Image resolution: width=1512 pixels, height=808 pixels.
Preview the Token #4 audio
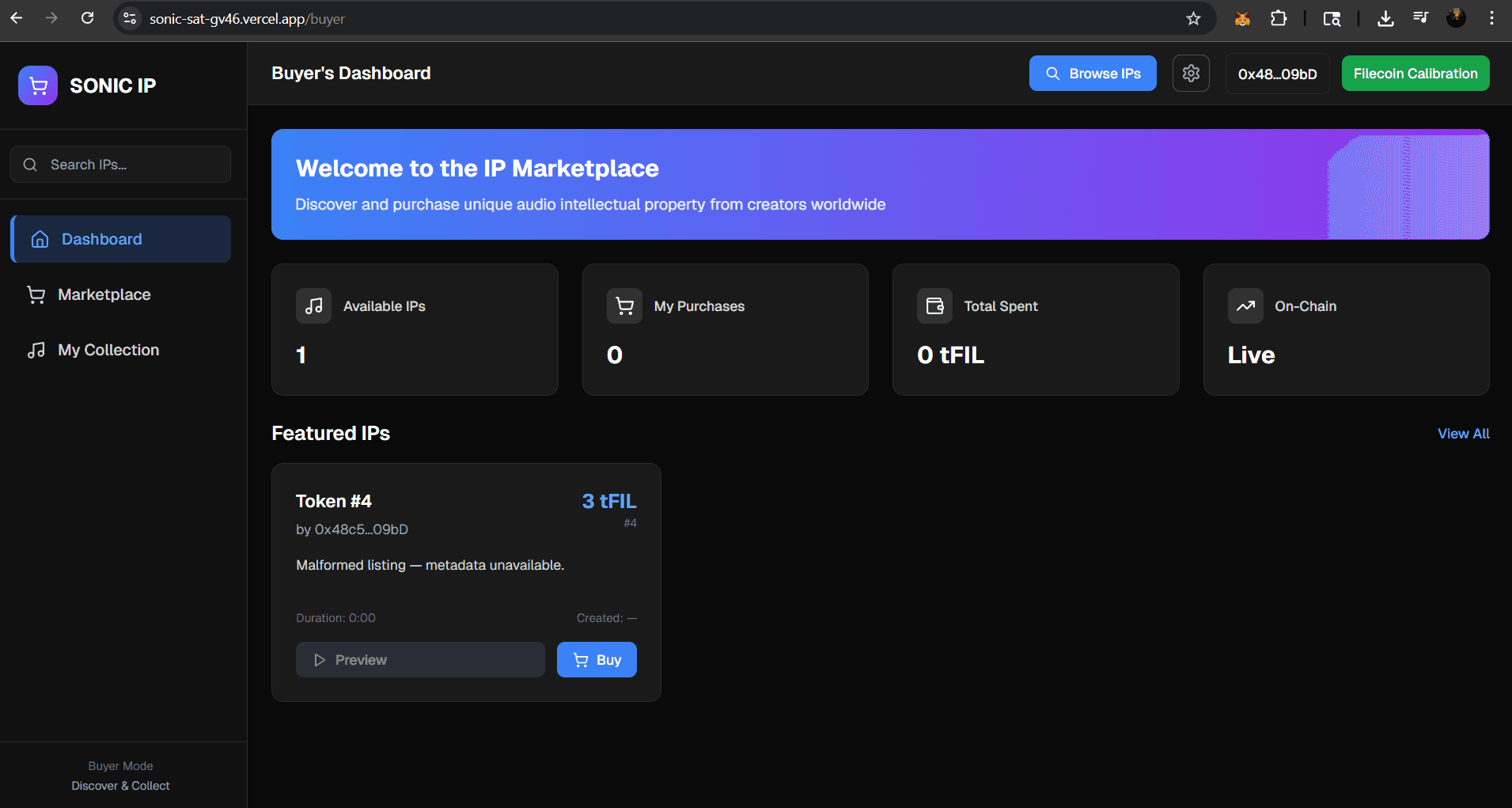coord(420,660)
